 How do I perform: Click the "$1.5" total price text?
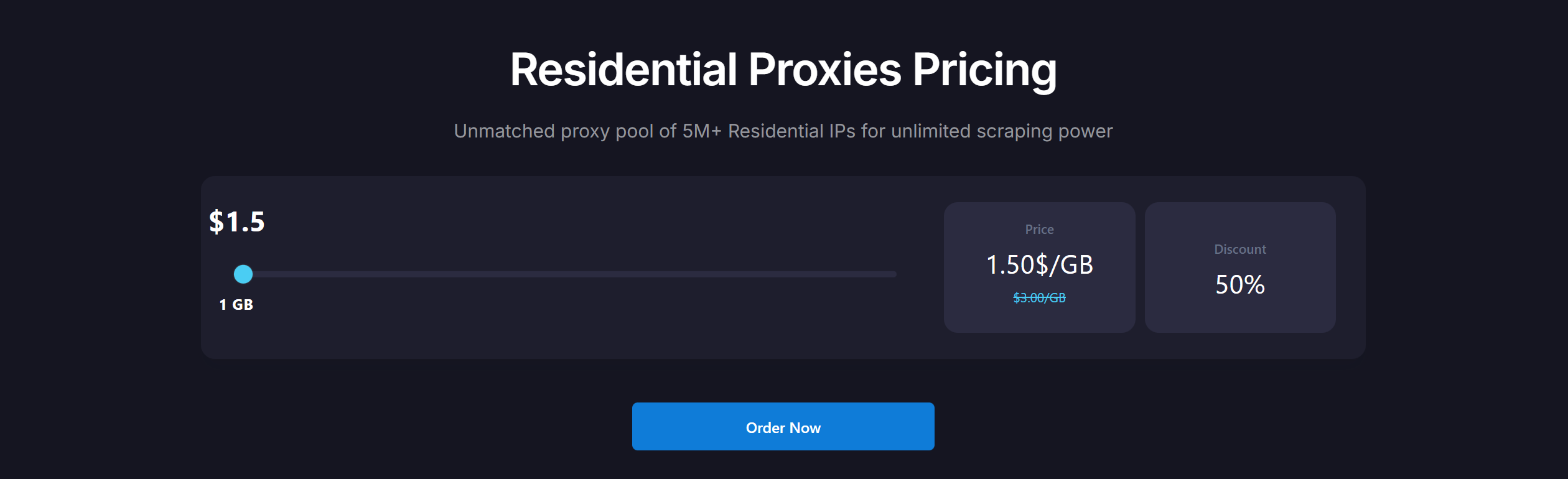(237, 221)
